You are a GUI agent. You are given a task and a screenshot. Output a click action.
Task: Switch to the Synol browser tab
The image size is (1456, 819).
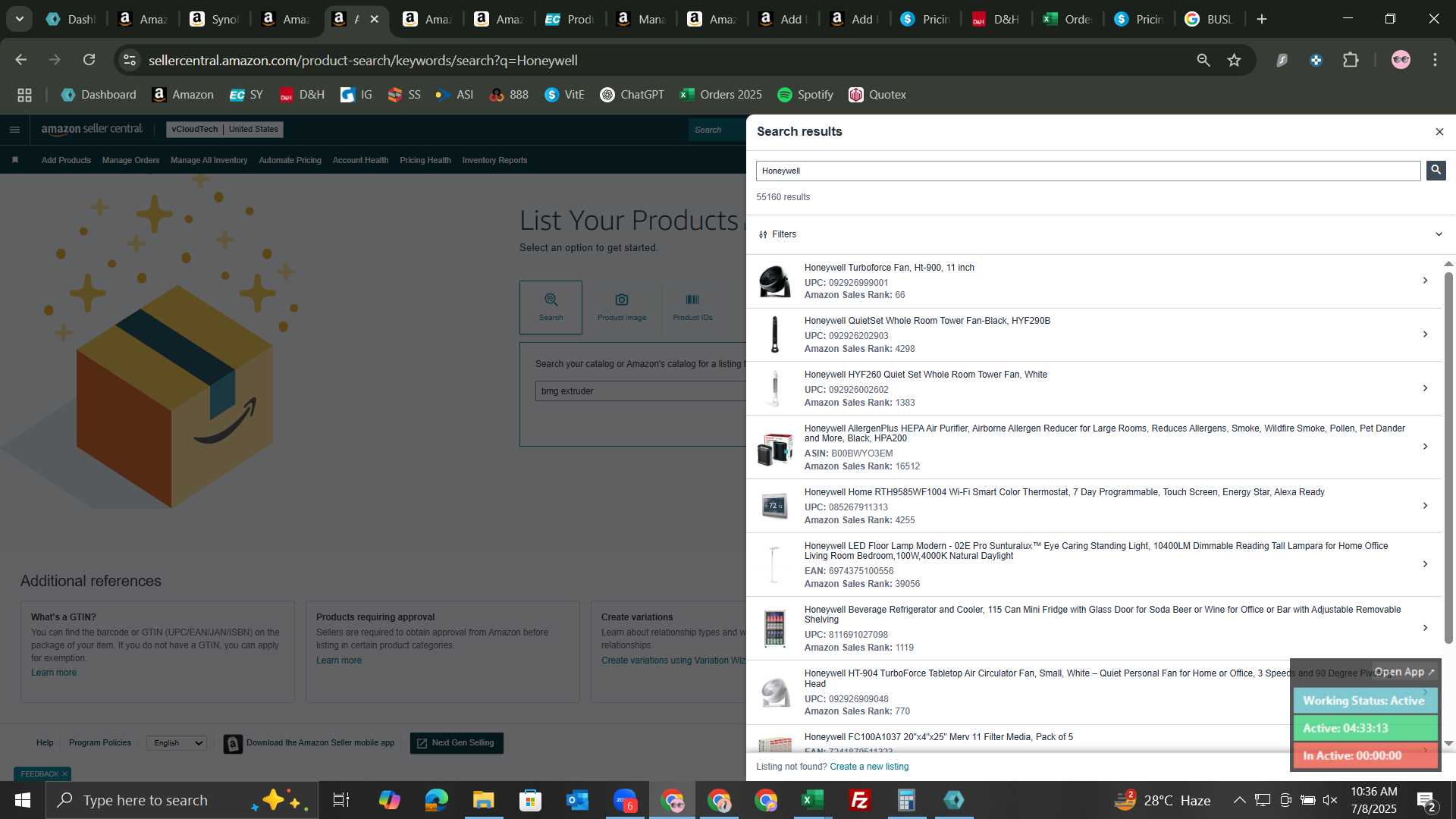click(215, 20)
